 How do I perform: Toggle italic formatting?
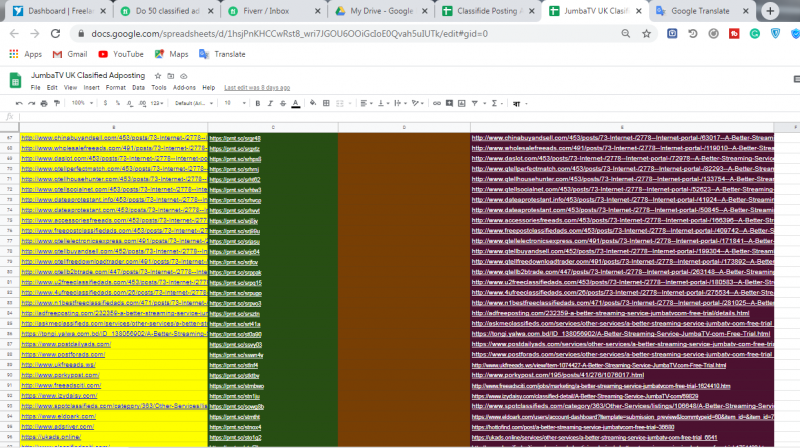click(x=270, y=104)
